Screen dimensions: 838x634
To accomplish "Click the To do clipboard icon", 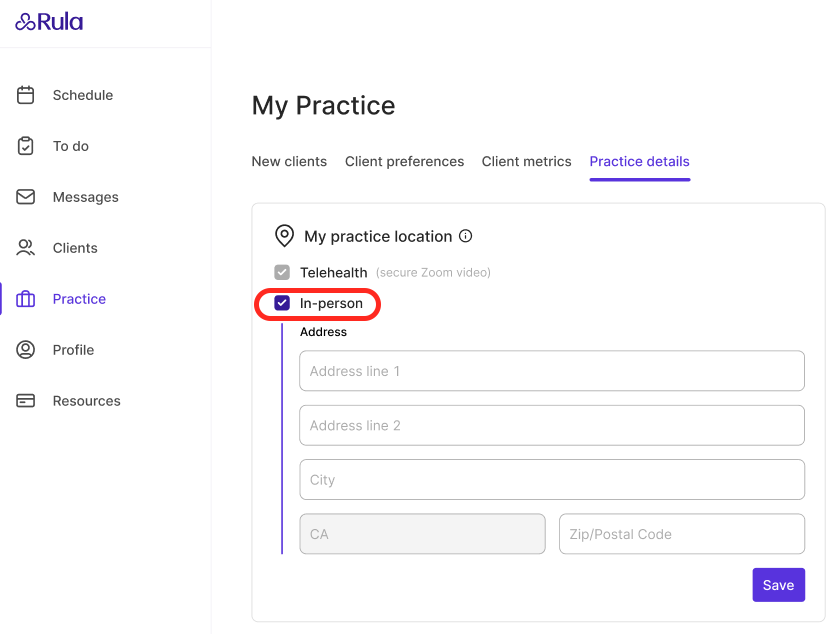I will [26, 146].
